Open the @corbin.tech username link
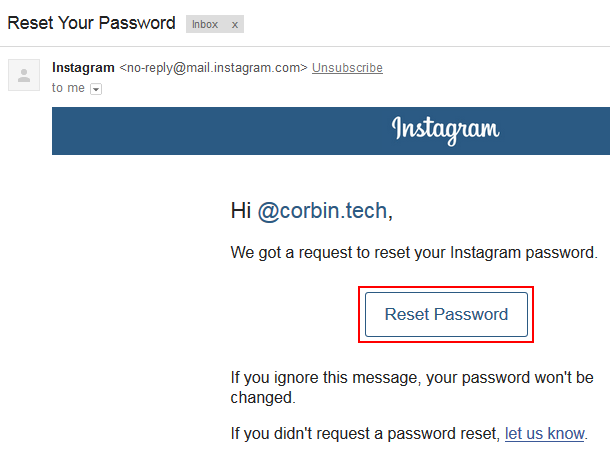 [323, 211]
